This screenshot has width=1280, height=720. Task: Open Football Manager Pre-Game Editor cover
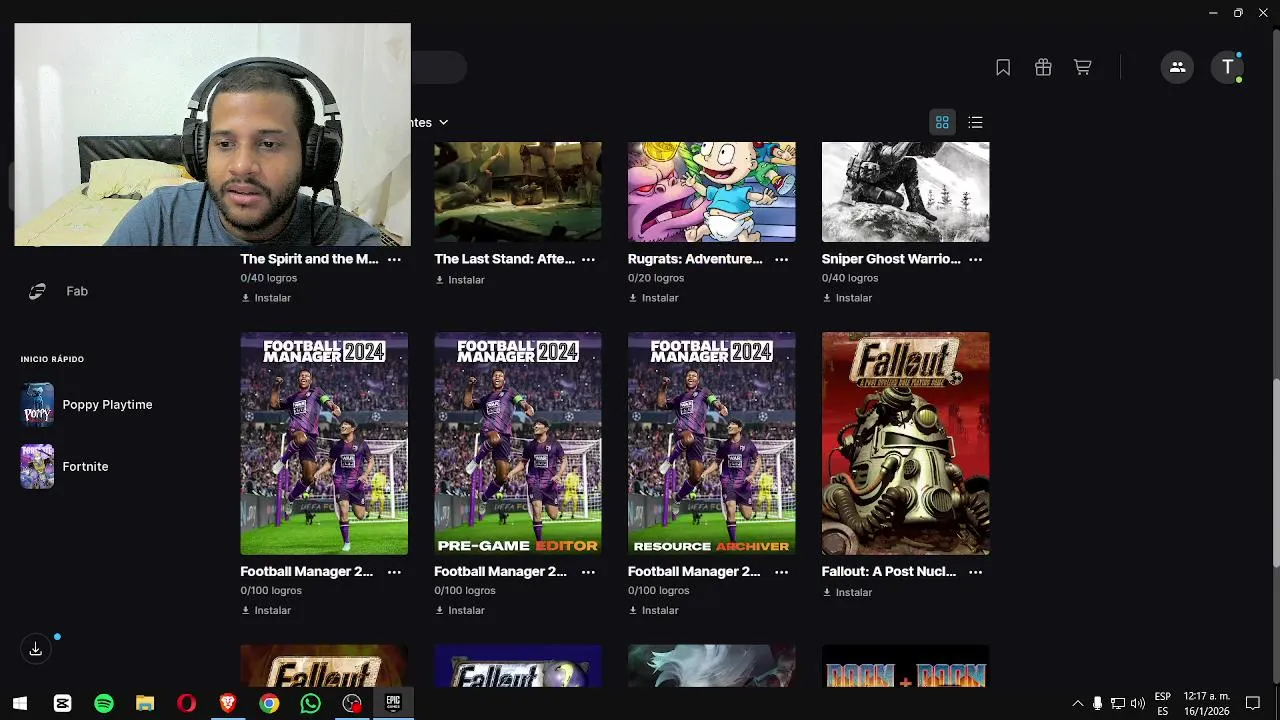(518, 443)
